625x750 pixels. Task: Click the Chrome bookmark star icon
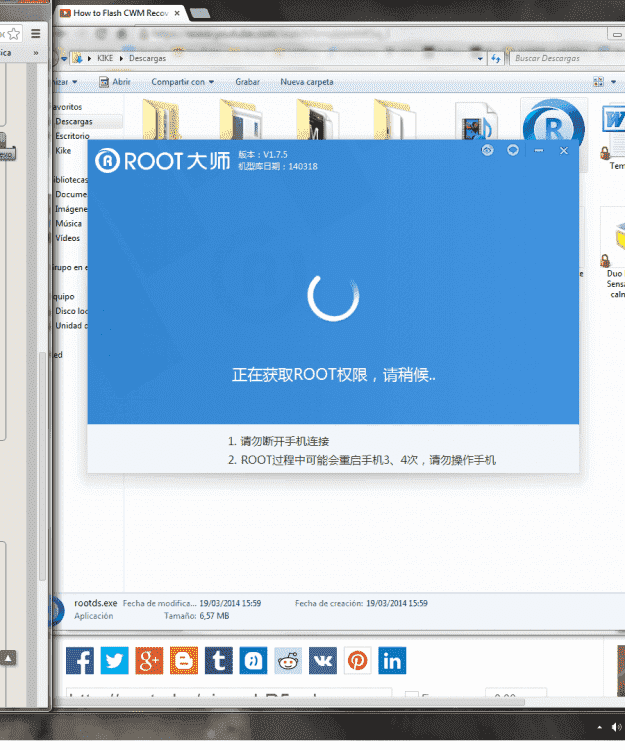[14, 34]
